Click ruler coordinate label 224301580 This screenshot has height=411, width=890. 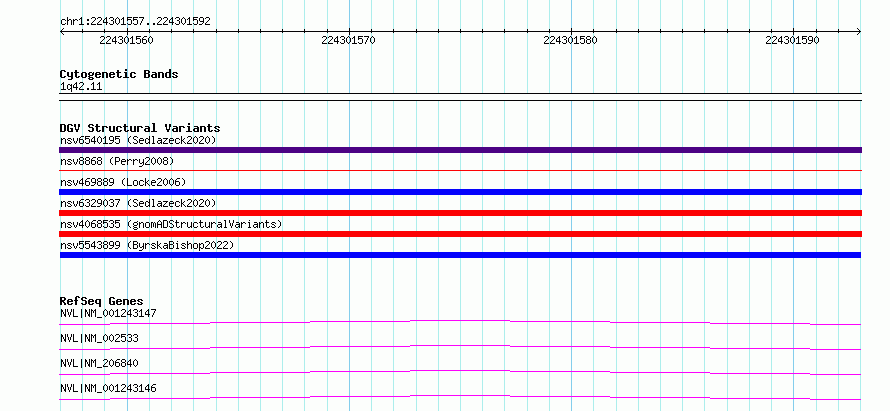pyautogui.click(x=570, y=40)
